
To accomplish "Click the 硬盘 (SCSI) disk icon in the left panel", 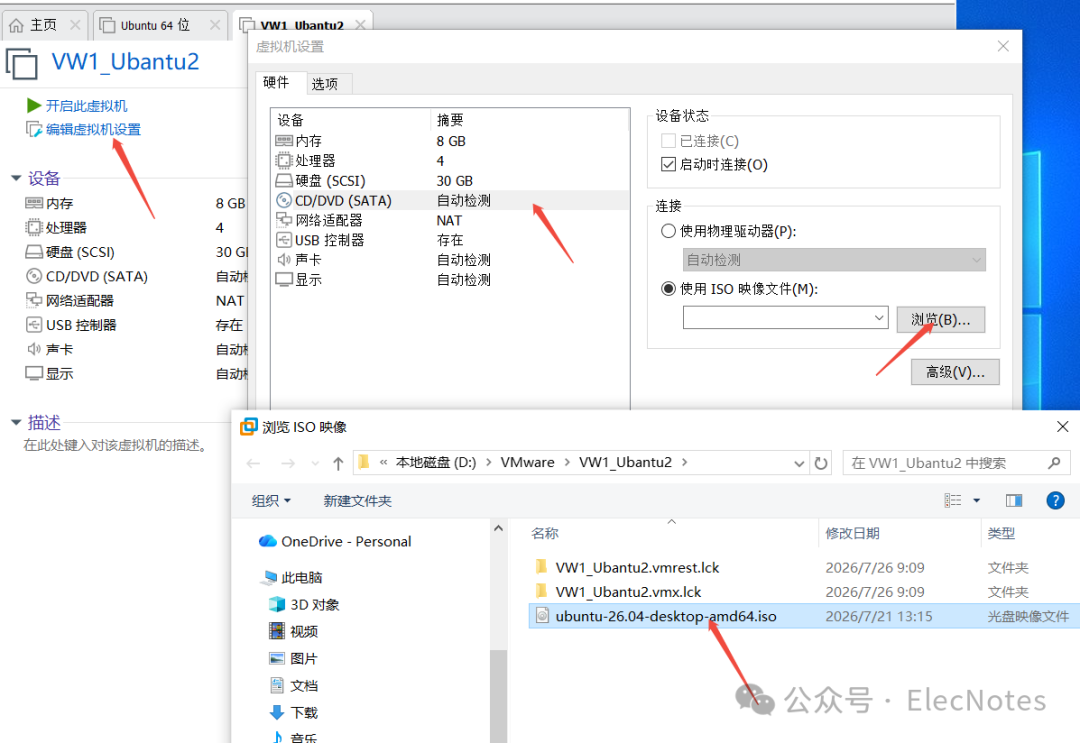I will click(x=34, y=252).
